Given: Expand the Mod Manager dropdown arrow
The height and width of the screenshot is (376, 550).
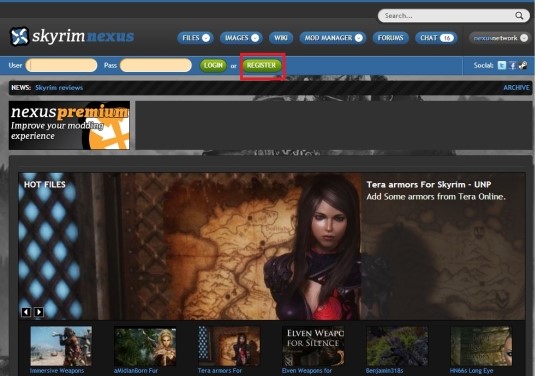Looking at the screenshot, I should tap(358, 38).
